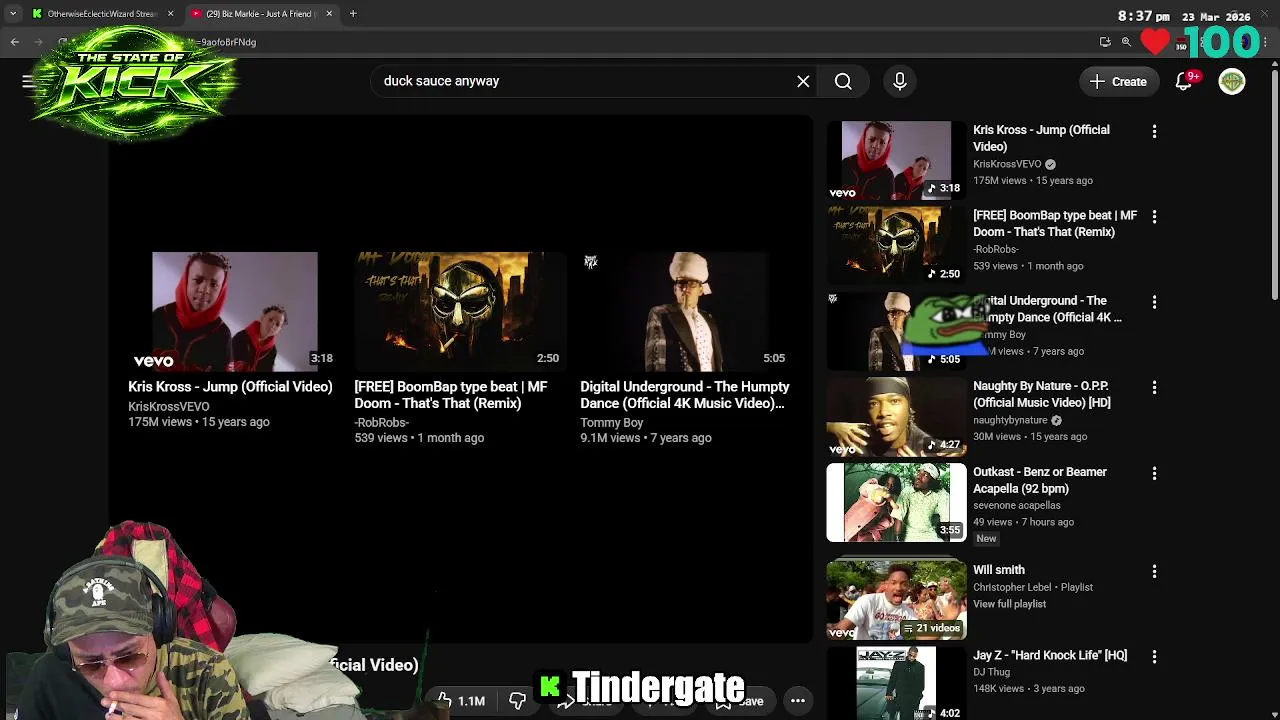This screenshot has width=1280, height=720.
Task: Open more options for Naughty By Nature O.P.P.
Action: pos(1154,387)
